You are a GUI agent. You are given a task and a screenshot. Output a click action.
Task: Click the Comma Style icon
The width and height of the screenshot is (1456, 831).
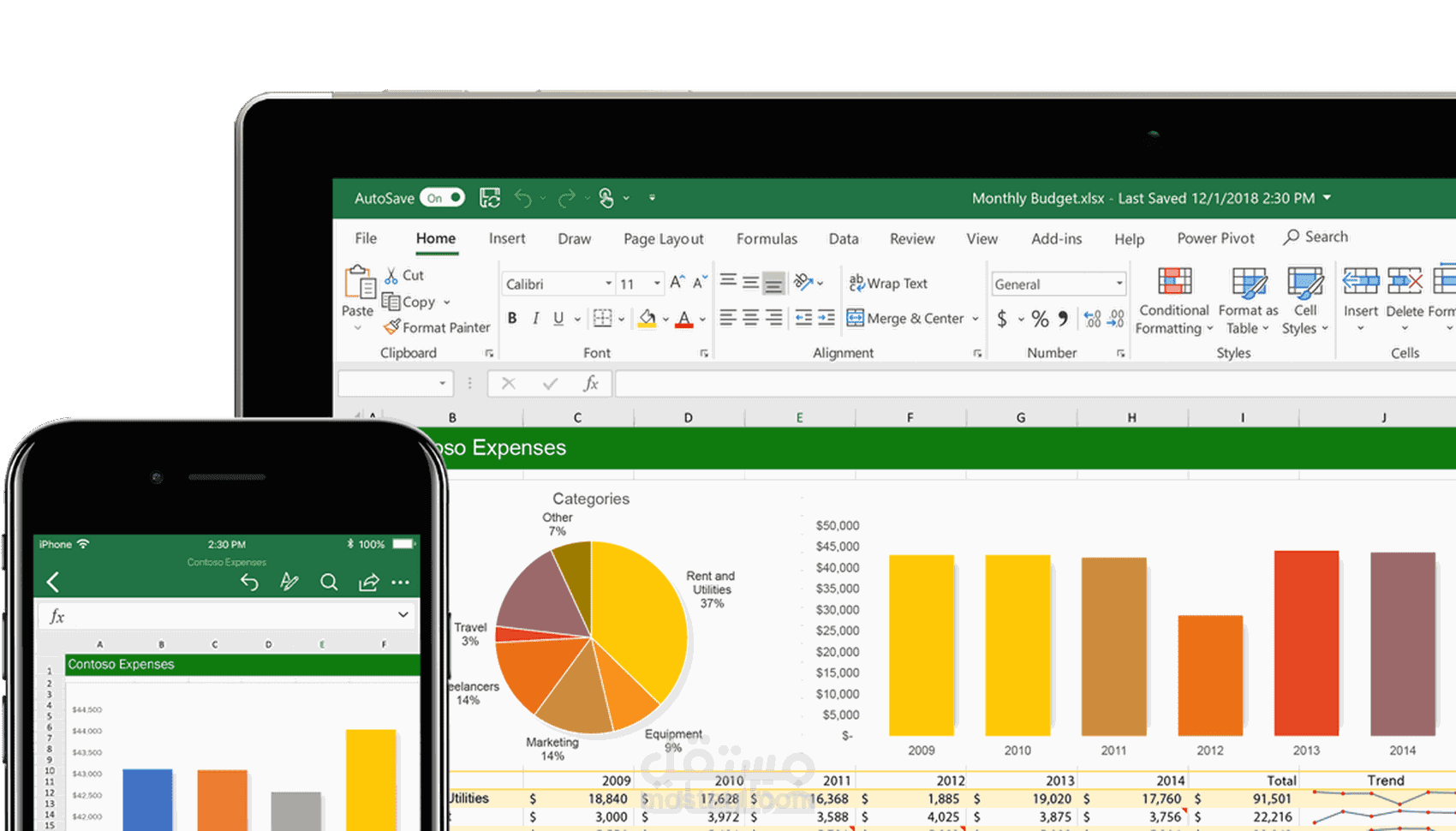tap(1063, 319)
